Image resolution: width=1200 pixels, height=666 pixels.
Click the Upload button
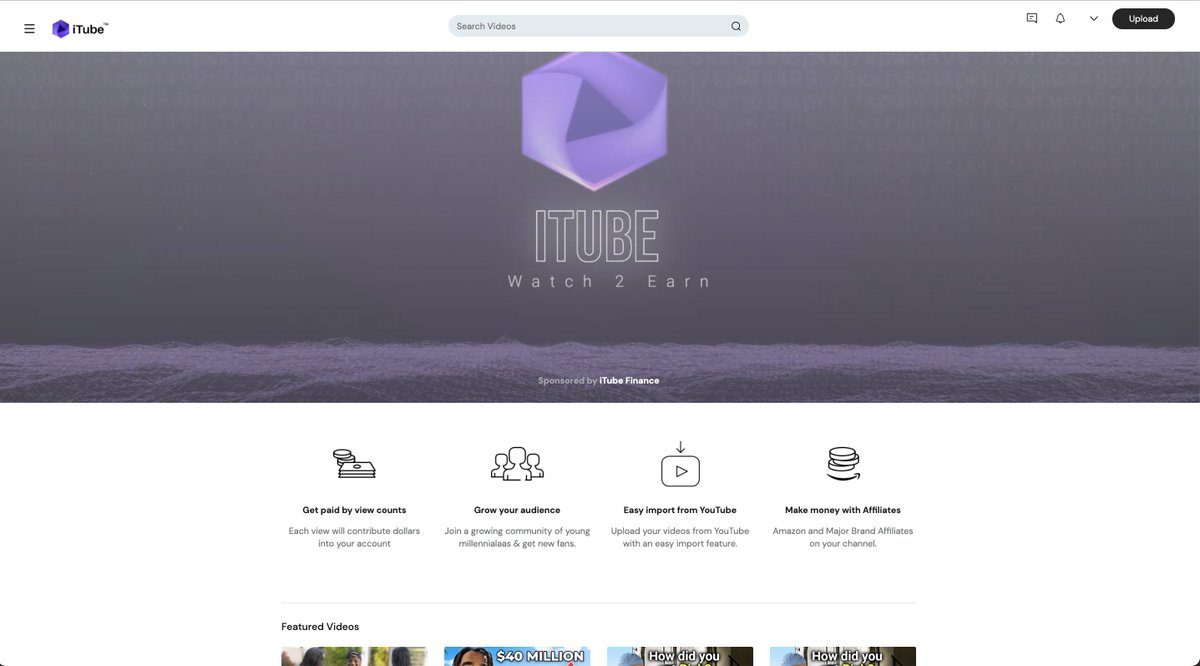click(1143, 18)
